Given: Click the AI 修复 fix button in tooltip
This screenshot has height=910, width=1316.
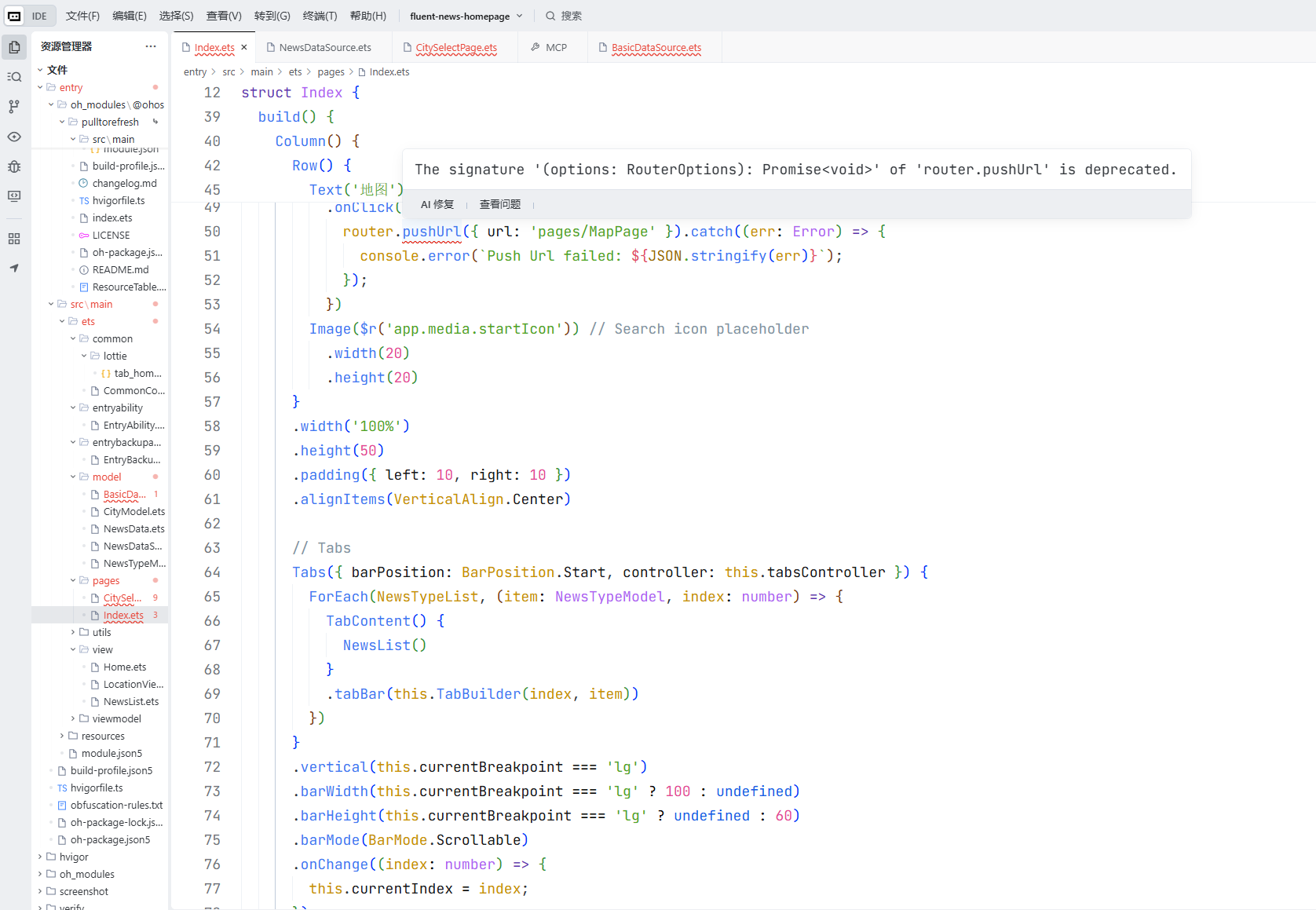Looking at the screenshot, I should [437, 204].
